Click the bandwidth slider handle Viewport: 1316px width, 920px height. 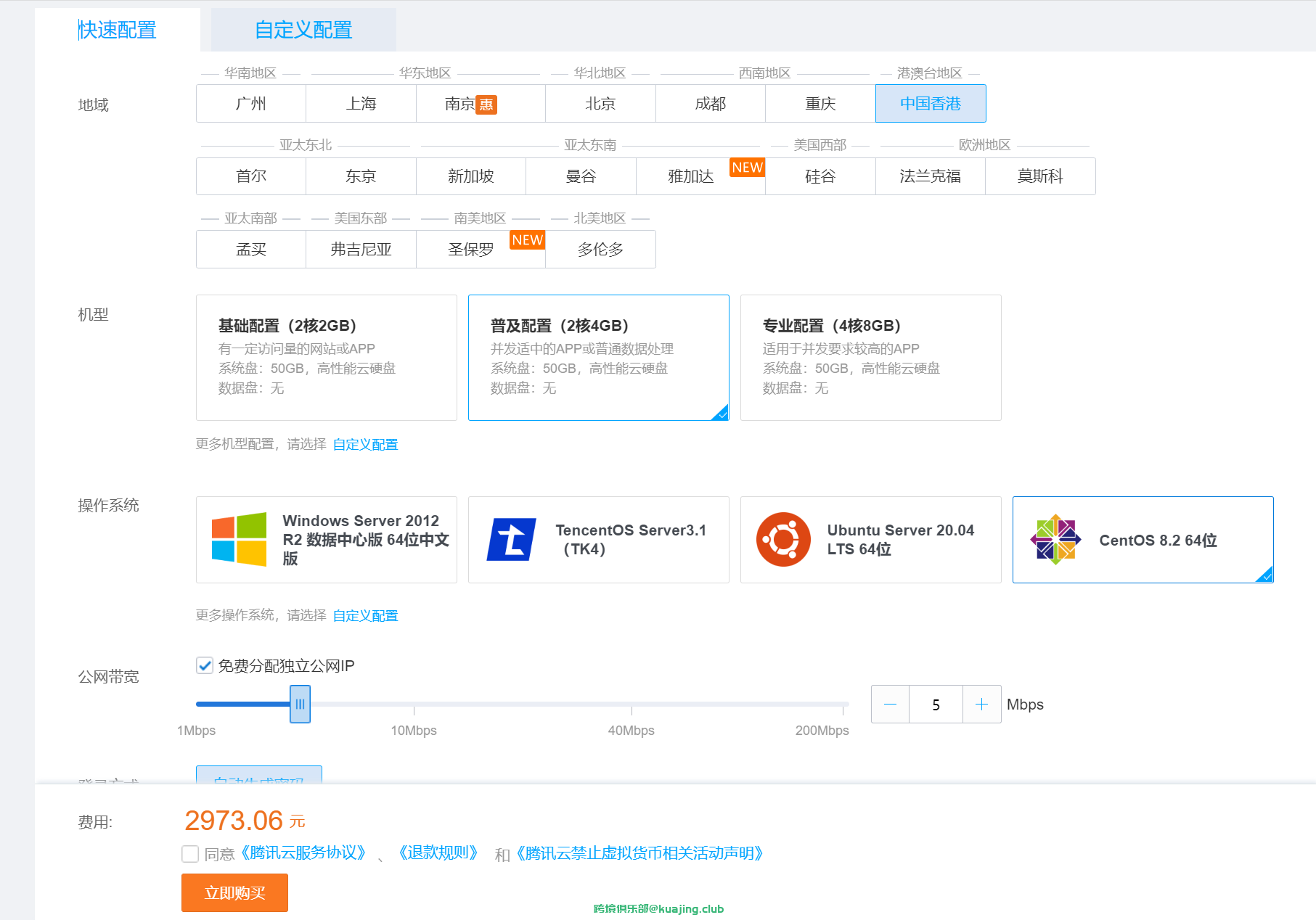(x=300, y=704)
